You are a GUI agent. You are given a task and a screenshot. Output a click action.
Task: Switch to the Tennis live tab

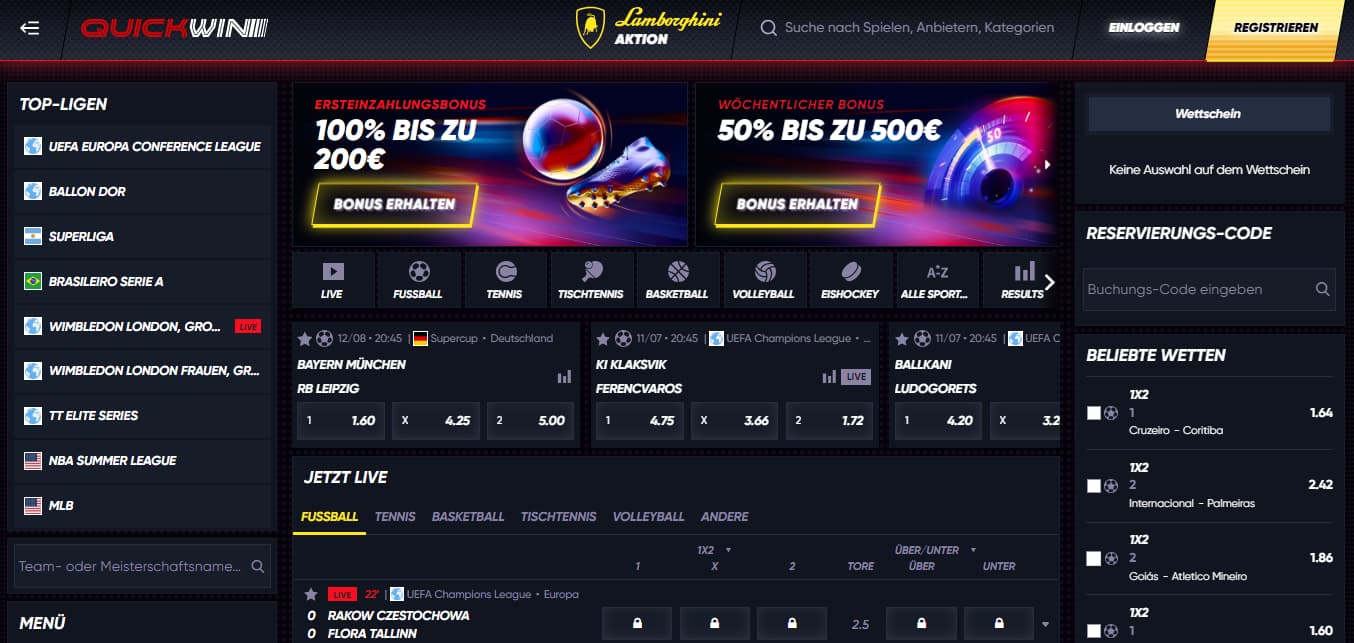click(395, 517)
